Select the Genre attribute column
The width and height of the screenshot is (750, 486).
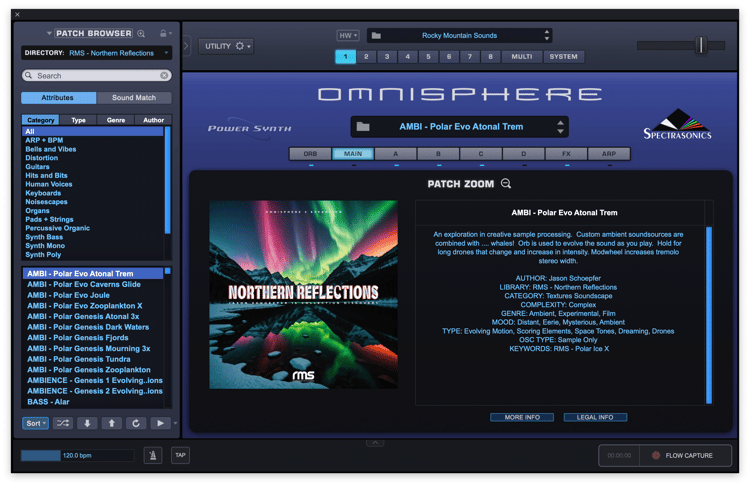(x=116, y=120)
